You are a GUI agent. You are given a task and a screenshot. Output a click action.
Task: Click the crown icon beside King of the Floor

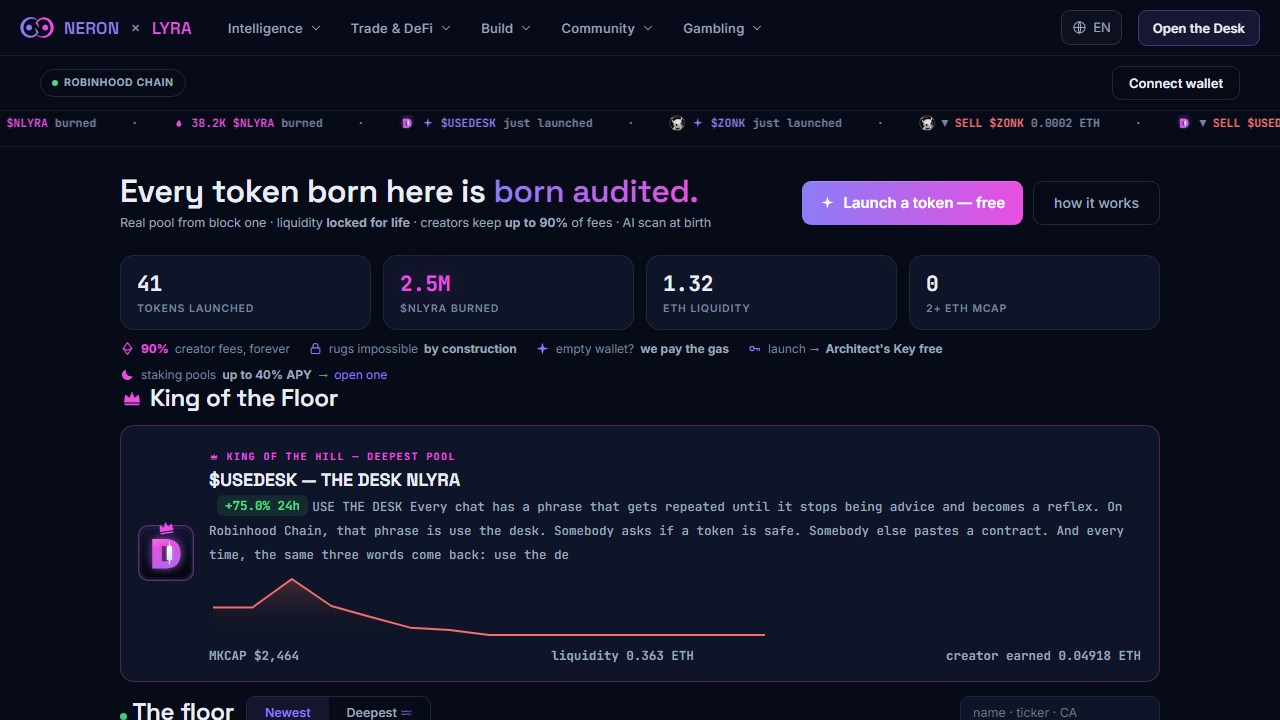point(131,399)
